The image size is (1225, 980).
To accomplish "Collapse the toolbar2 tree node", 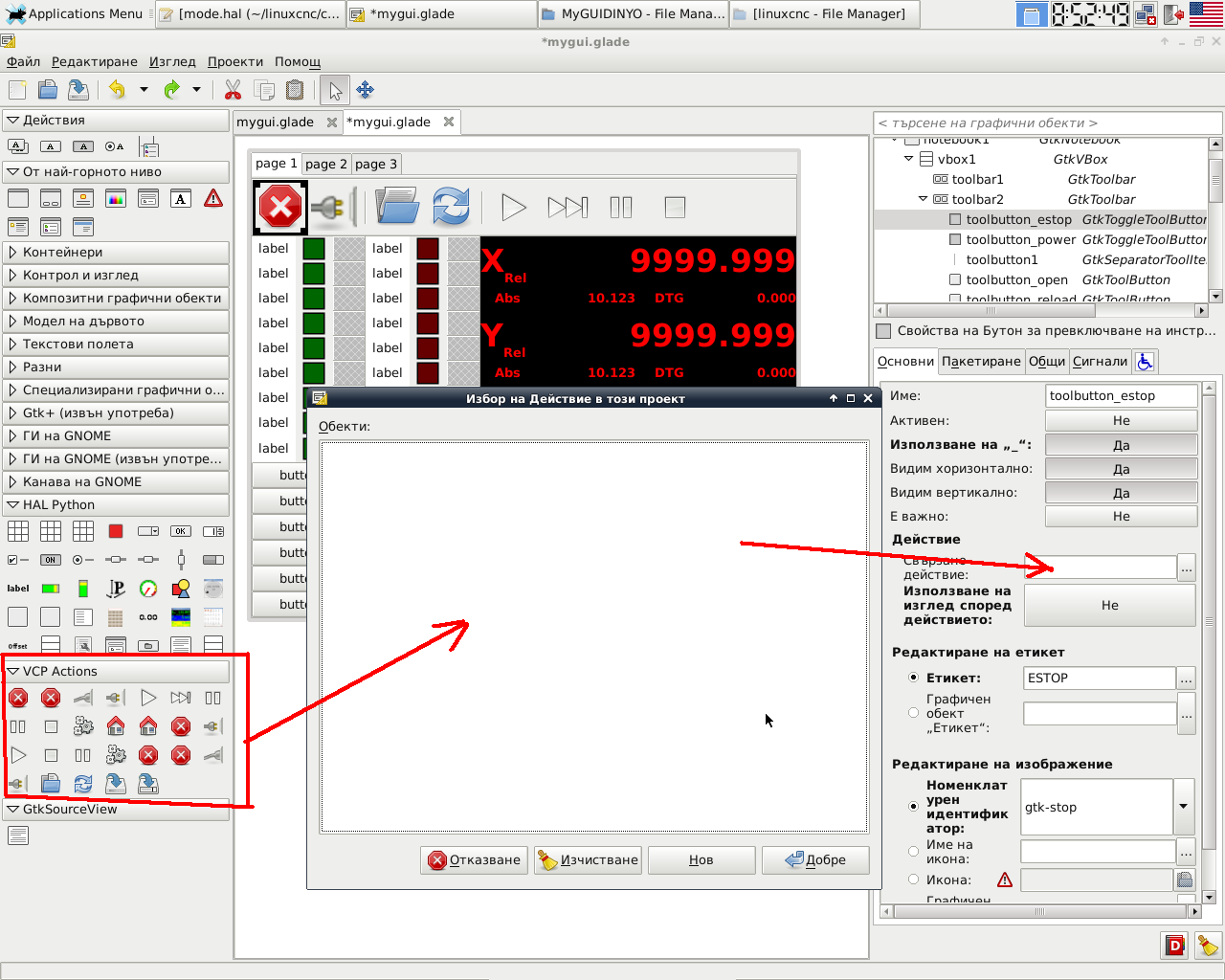I will 923,199.
